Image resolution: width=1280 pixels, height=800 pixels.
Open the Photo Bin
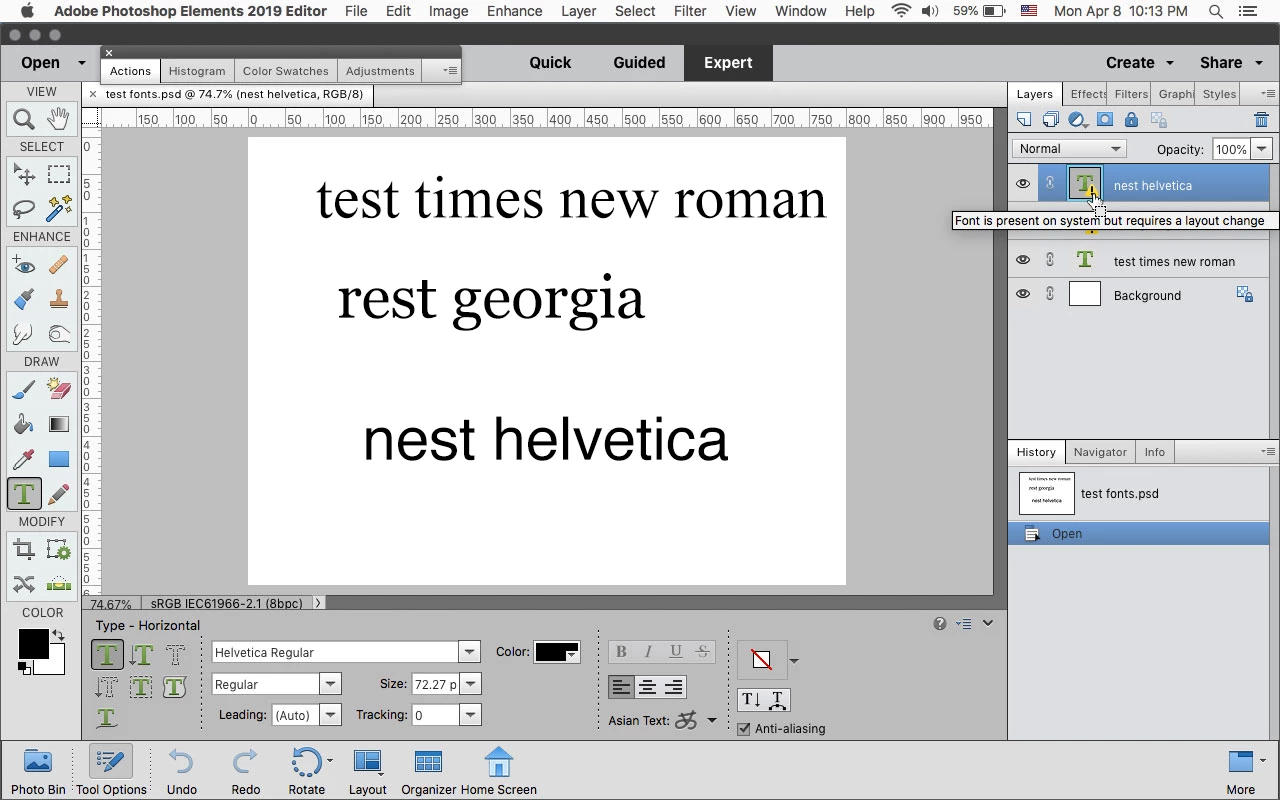[x=38, y=771]
